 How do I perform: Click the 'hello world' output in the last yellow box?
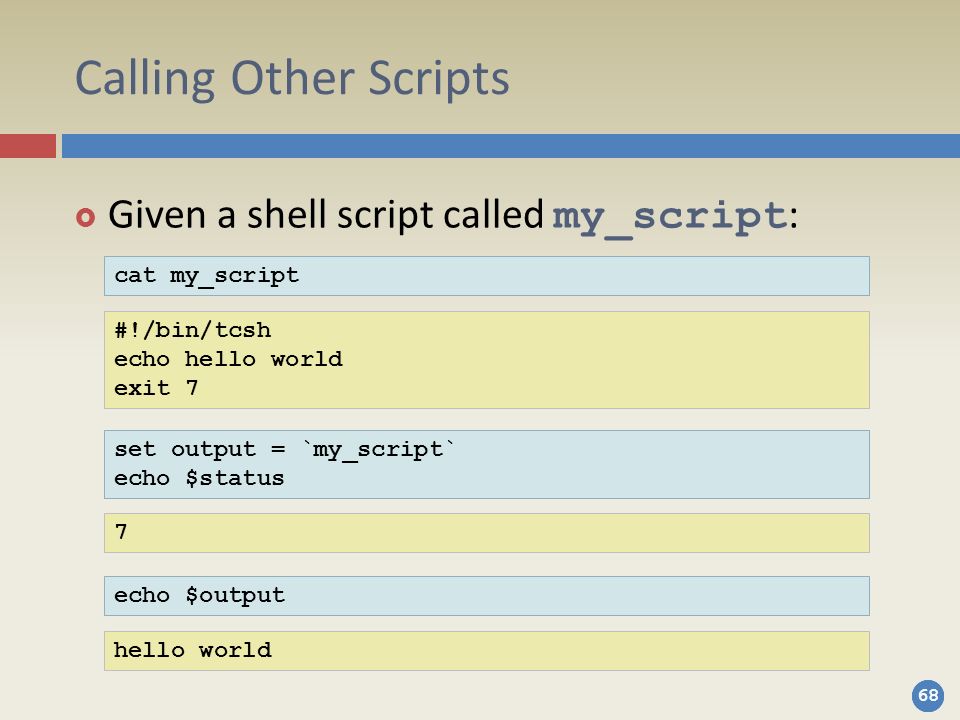(x=192, y=650)
